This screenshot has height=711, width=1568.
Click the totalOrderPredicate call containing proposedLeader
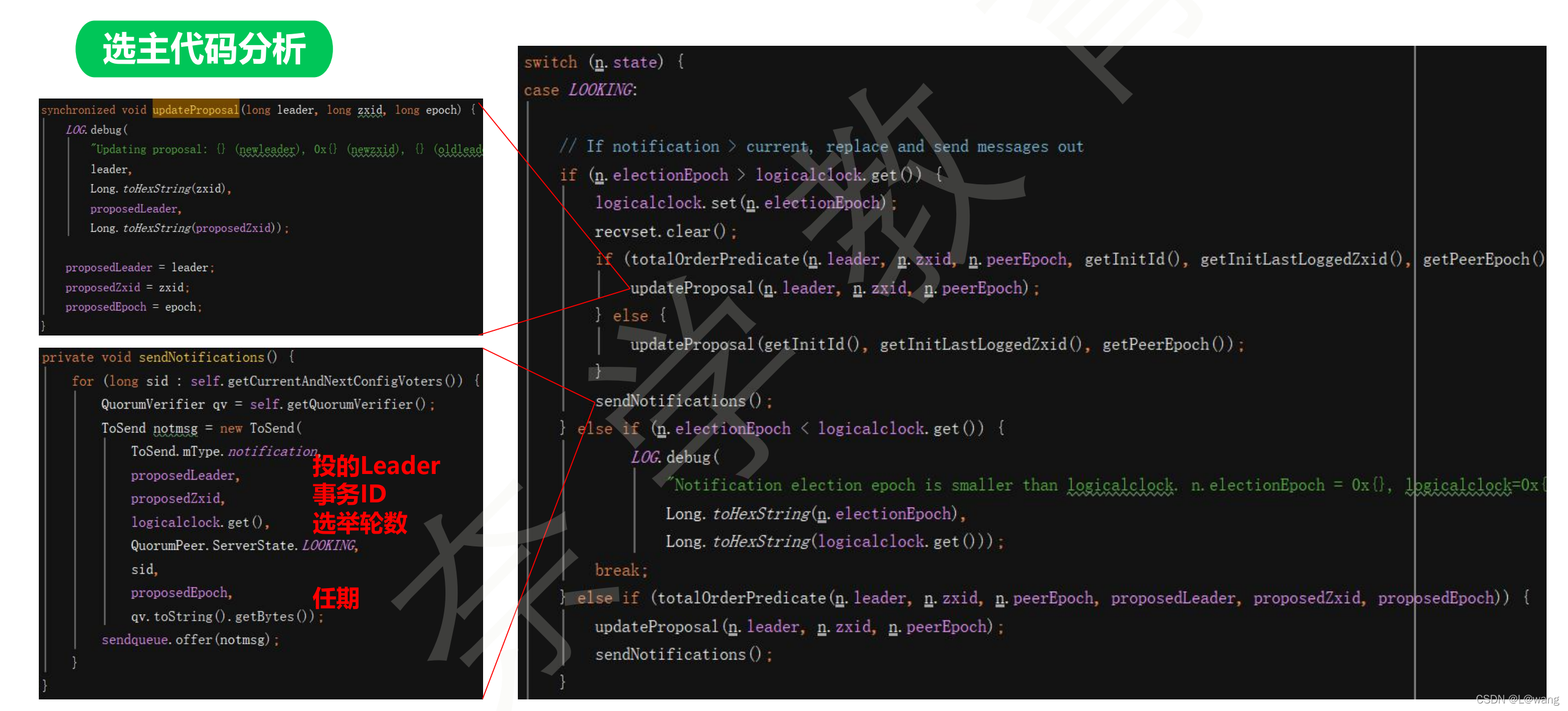pyautogui.click(x=1080, y=598)
